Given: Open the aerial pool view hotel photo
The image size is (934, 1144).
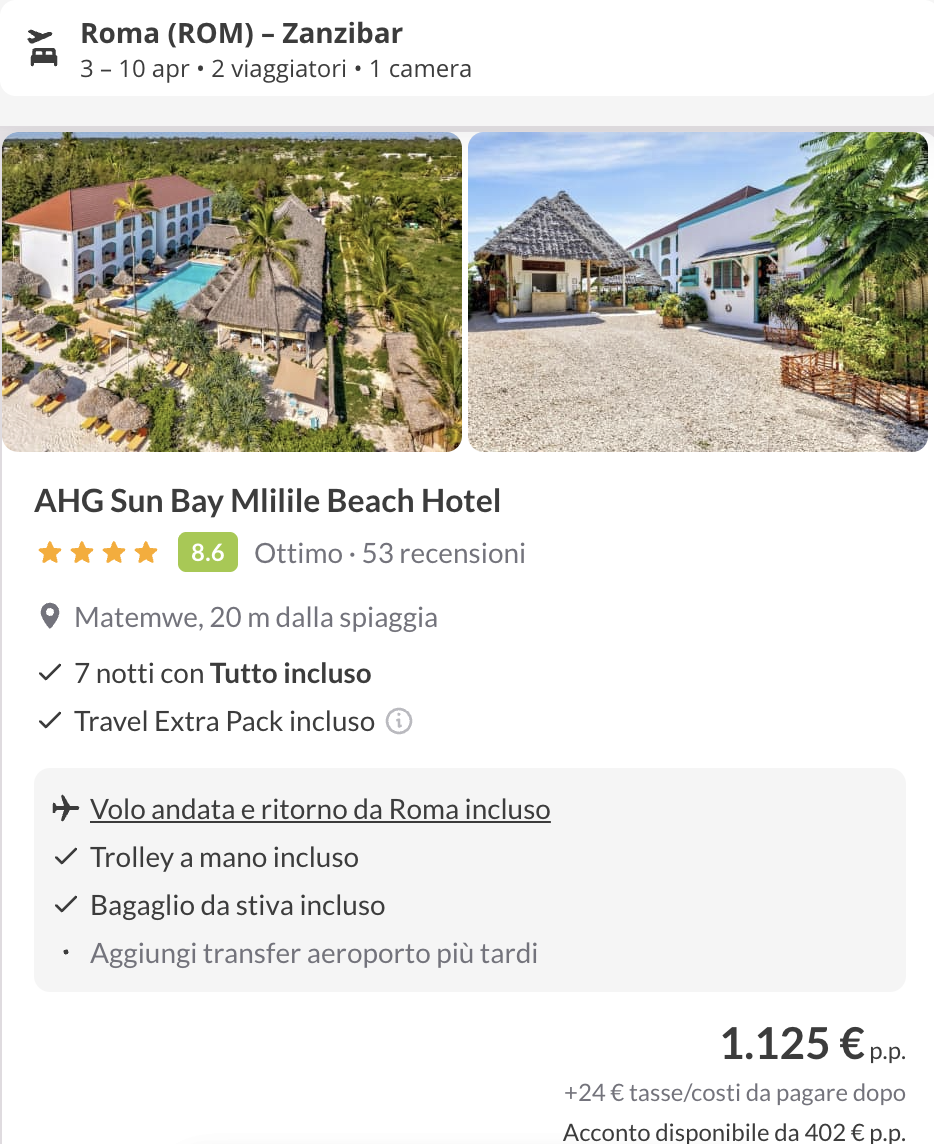Looking at the screenshot, I should (232, 292).
